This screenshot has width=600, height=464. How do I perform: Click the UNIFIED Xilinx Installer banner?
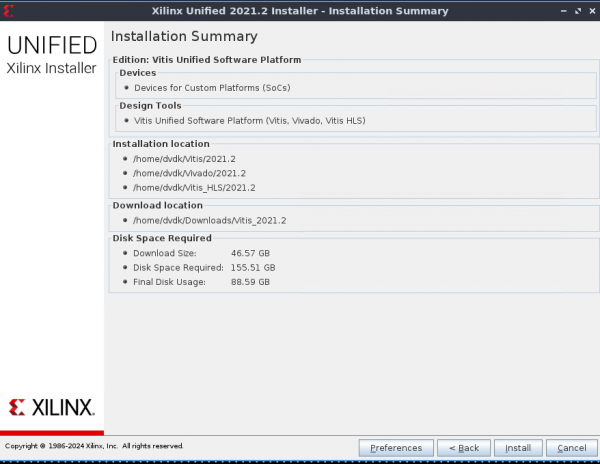pos(52,55)
